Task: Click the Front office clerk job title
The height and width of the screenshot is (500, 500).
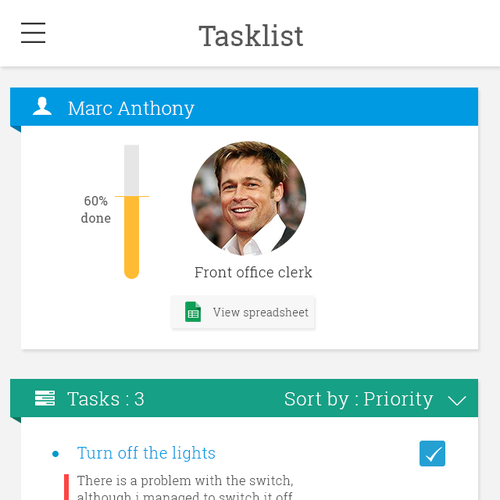Action: click(x=253, y=272)
